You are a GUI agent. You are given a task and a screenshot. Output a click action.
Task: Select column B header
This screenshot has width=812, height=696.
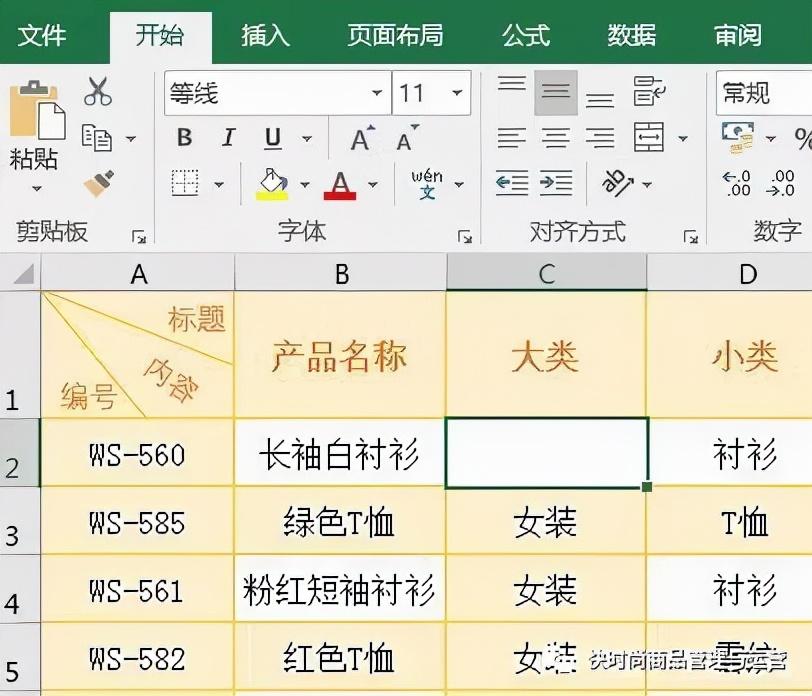341,273
